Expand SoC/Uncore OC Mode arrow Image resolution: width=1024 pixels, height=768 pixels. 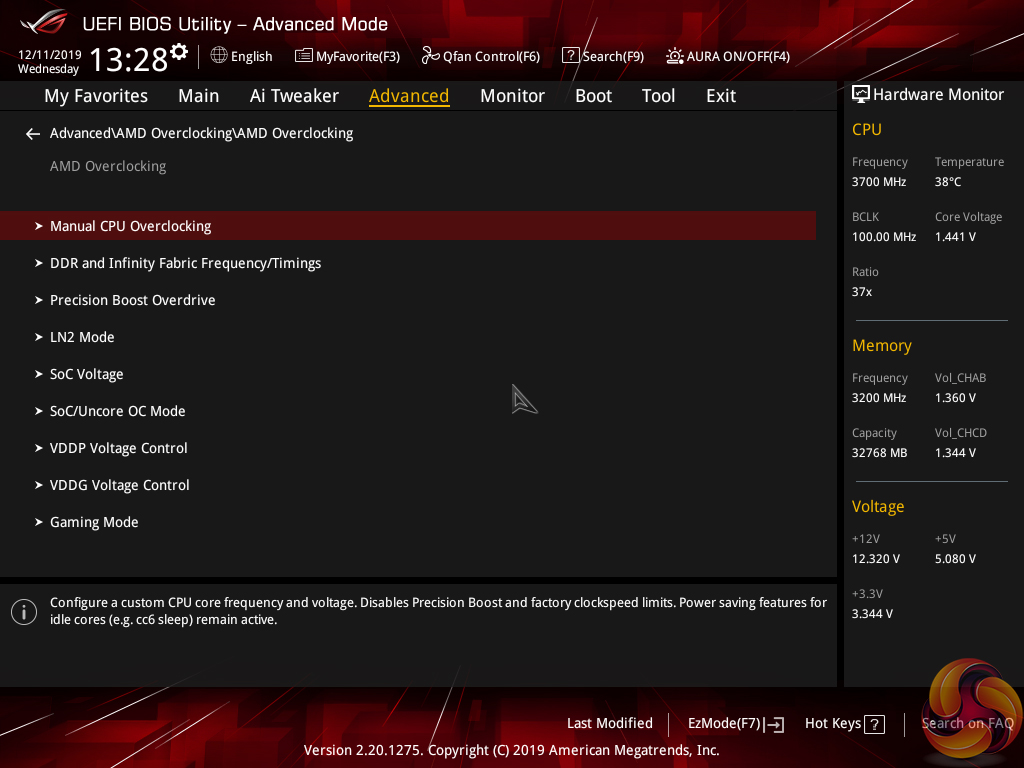(39, 411)
